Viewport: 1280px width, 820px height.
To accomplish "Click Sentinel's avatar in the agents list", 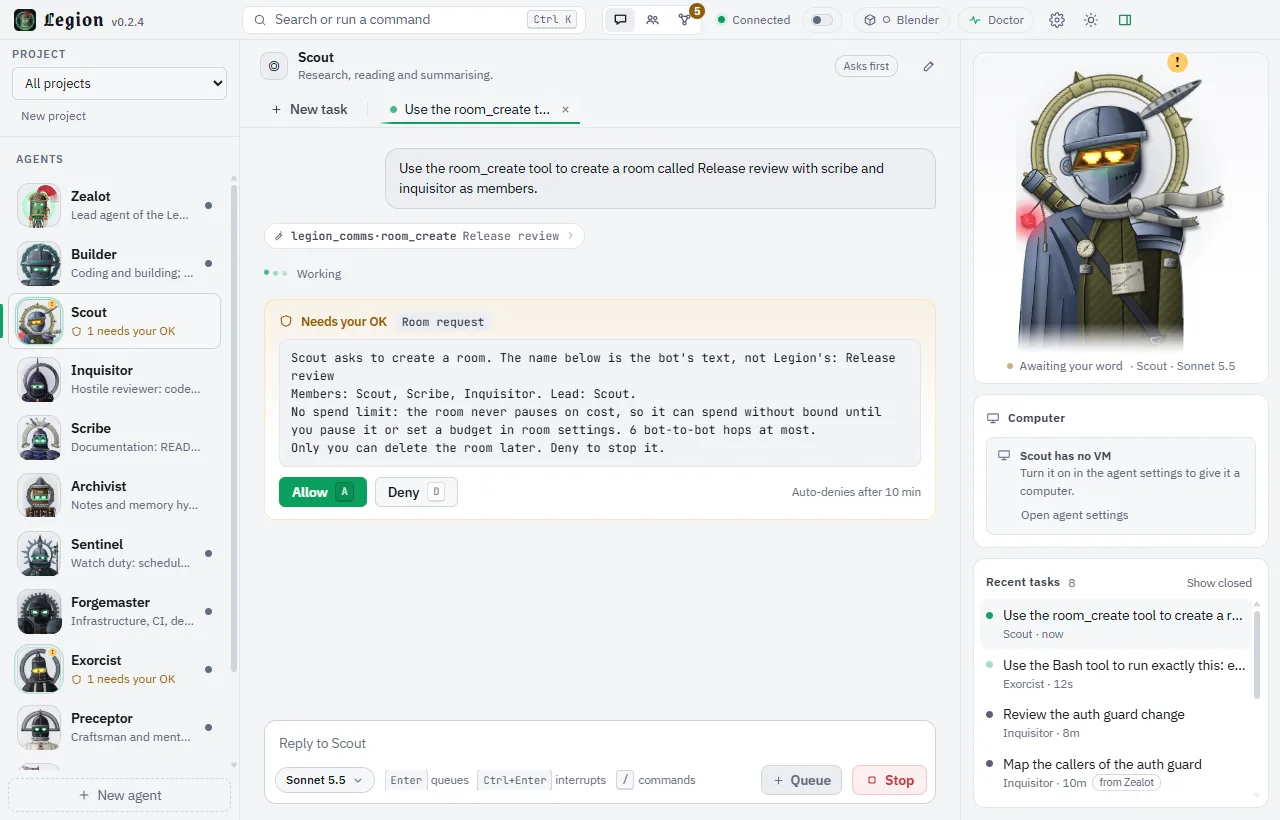I will click(x=40, y=554).
